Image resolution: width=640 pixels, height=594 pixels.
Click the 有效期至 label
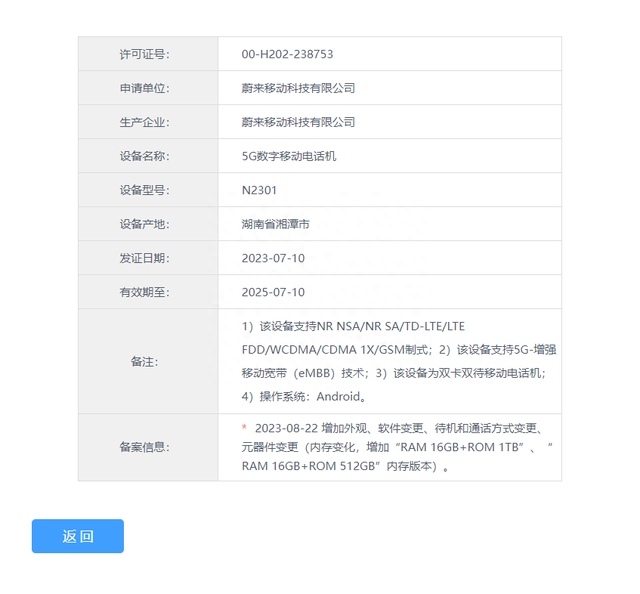coord(144,292)
